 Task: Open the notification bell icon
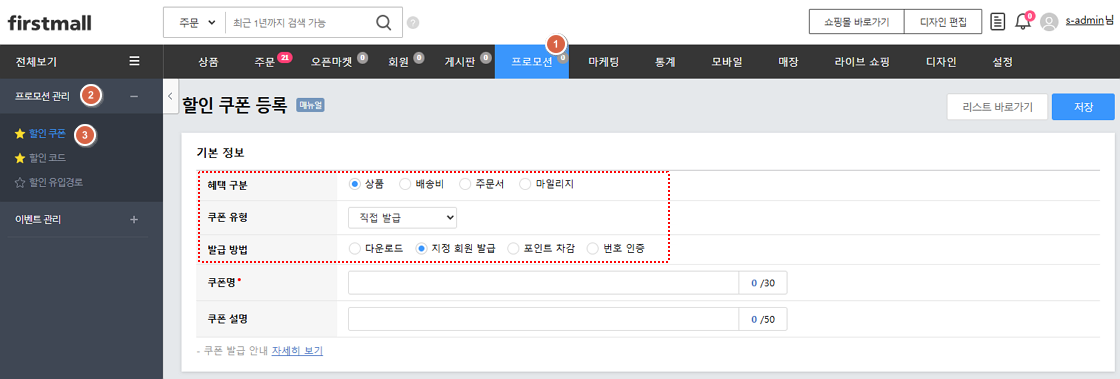click(1023, 21)
